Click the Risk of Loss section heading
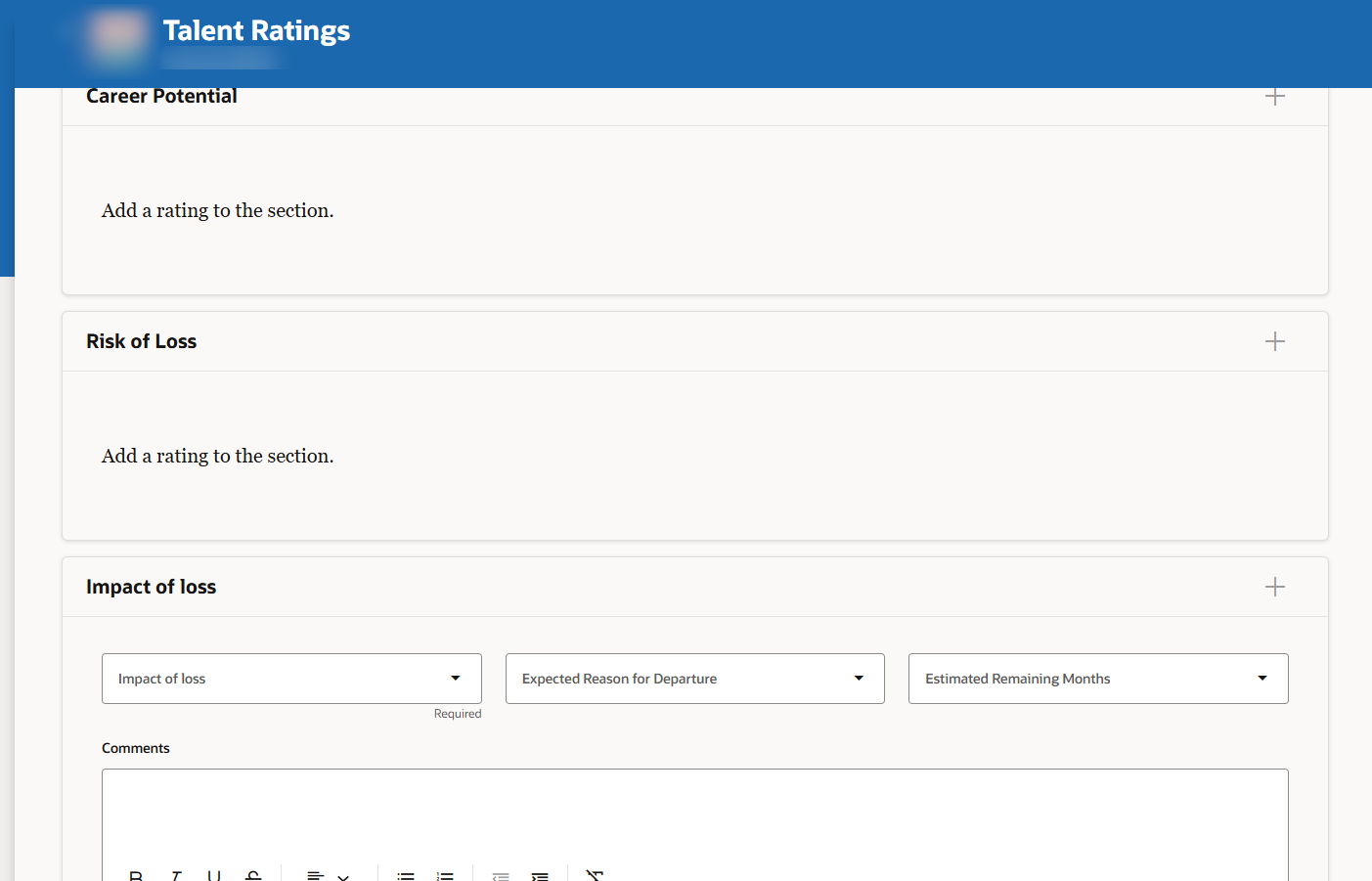The width and height of the screenshot is (1372, 881). 142,341
